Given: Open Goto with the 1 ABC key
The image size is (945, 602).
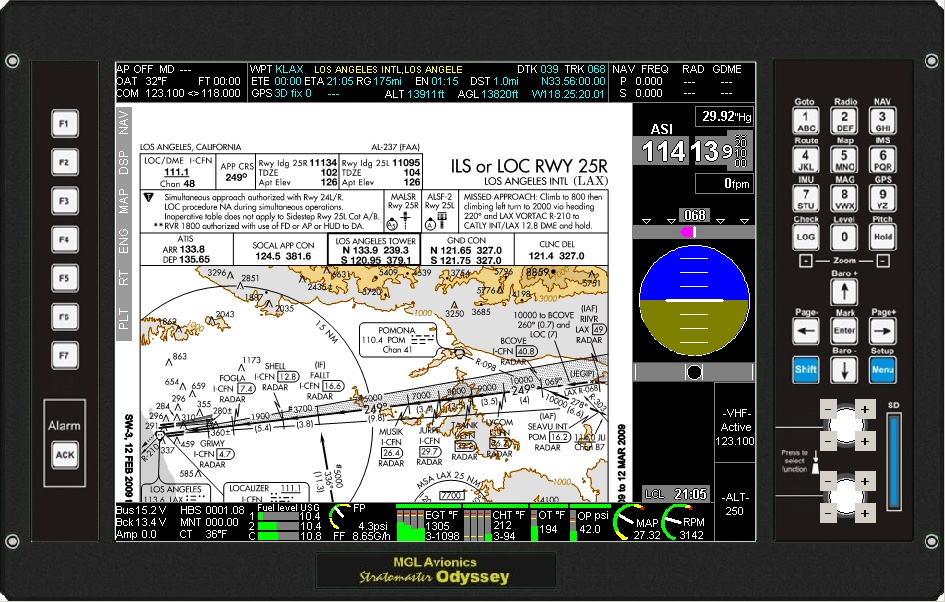Looking at the screenshot, I should click(806, 121).
